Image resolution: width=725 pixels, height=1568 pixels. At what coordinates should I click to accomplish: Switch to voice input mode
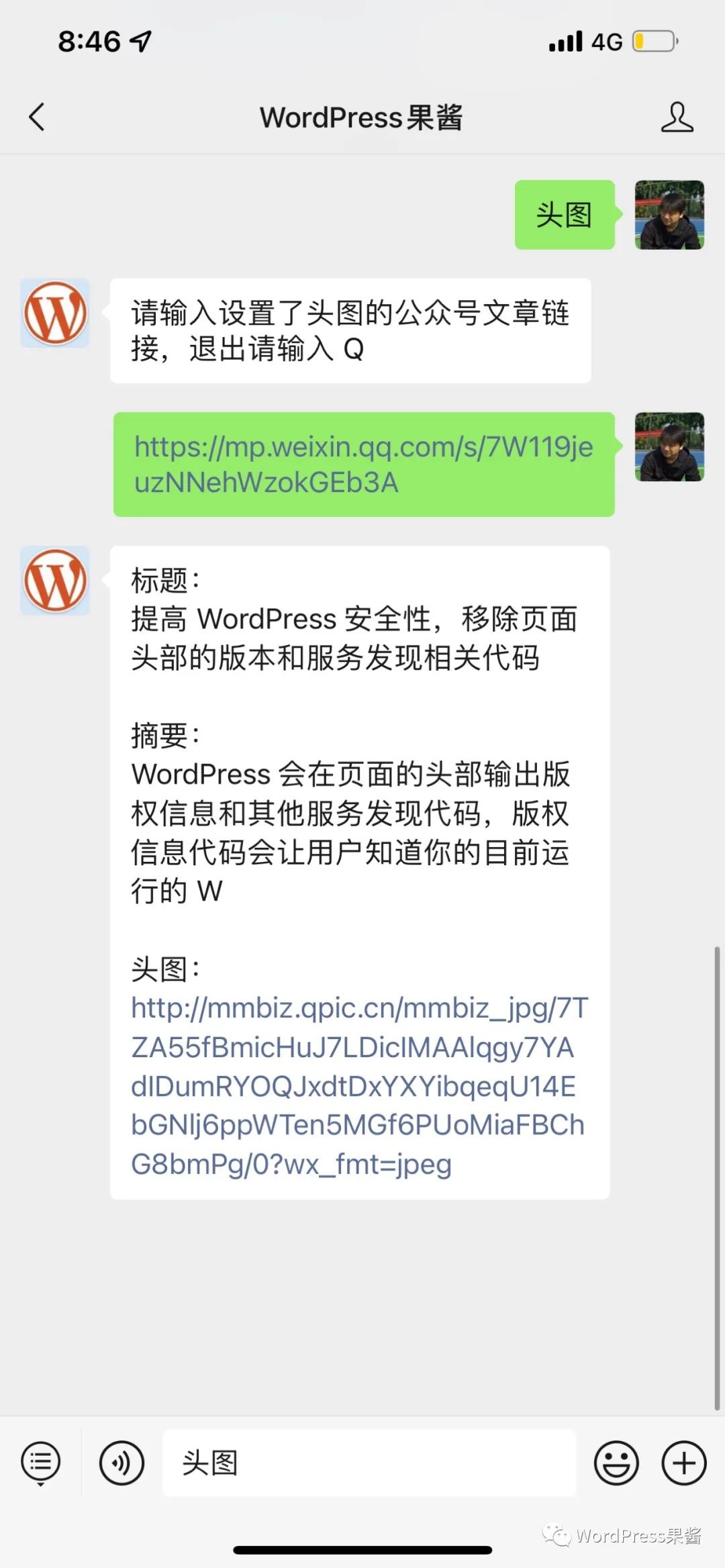click(x=122, y=1463)
